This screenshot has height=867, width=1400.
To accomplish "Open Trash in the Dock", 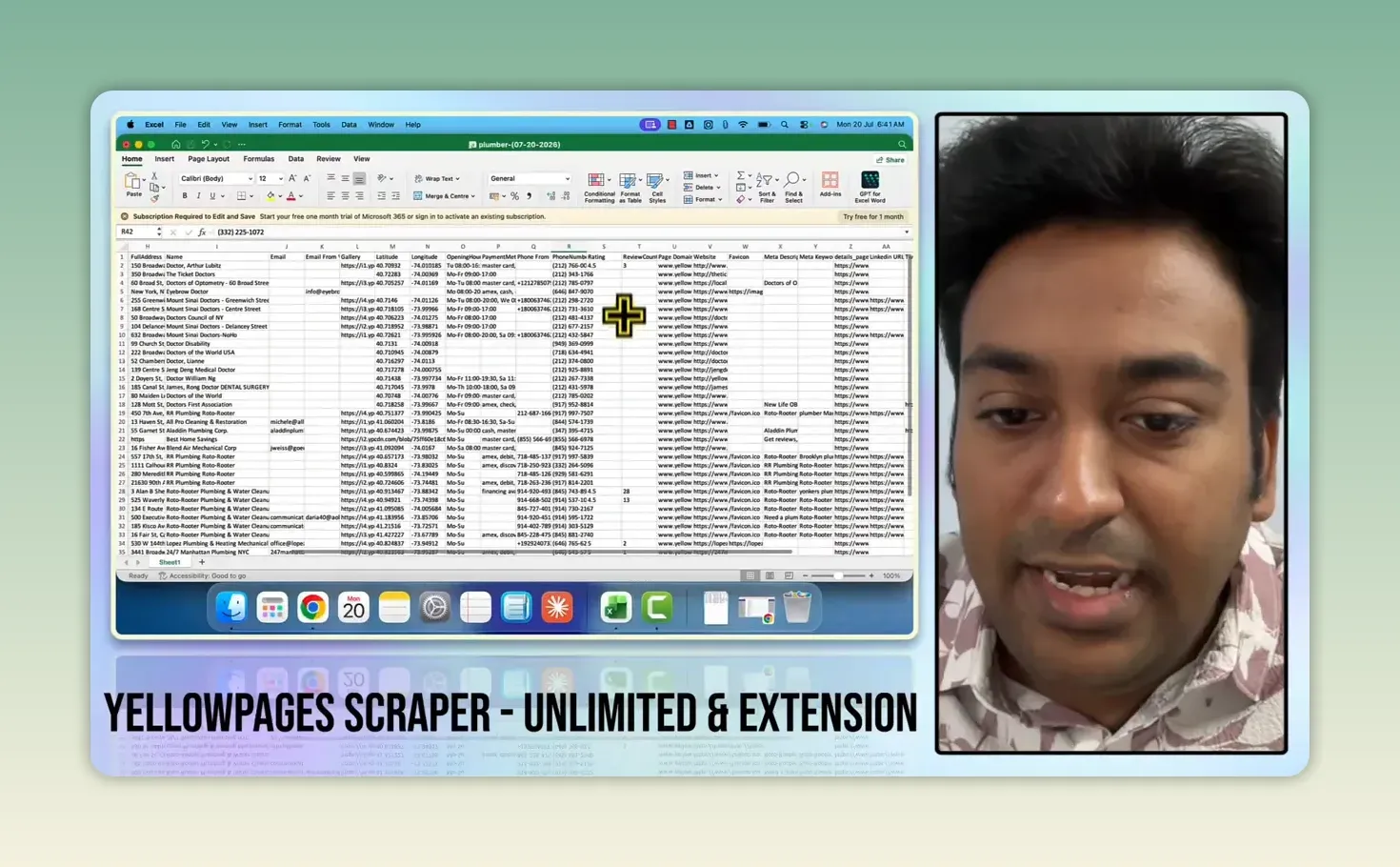I will coord(797,608).
